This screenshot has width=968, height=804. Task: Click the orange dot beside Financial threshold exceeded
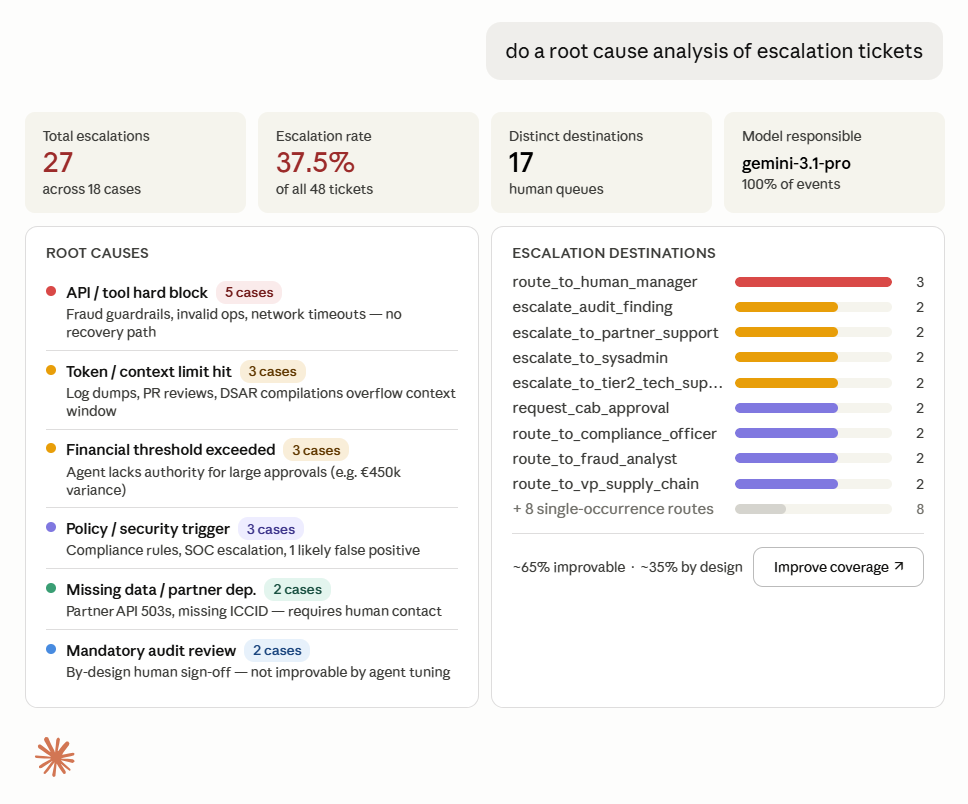click(51, 448)
